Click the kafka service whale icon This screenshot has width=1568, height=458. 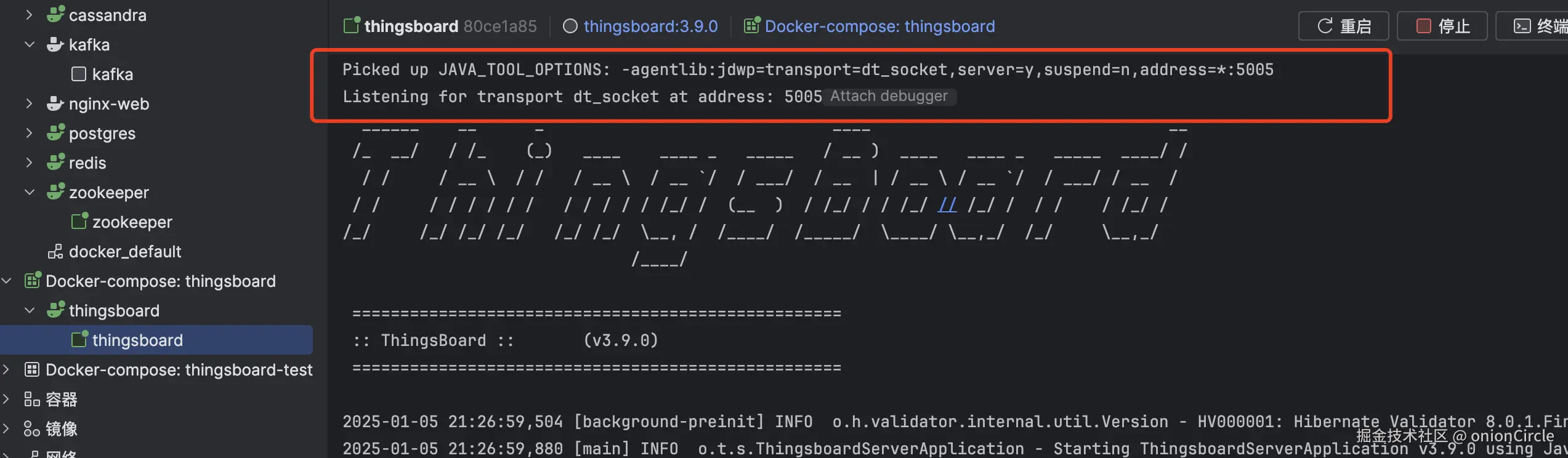click(x=55, y=44)
